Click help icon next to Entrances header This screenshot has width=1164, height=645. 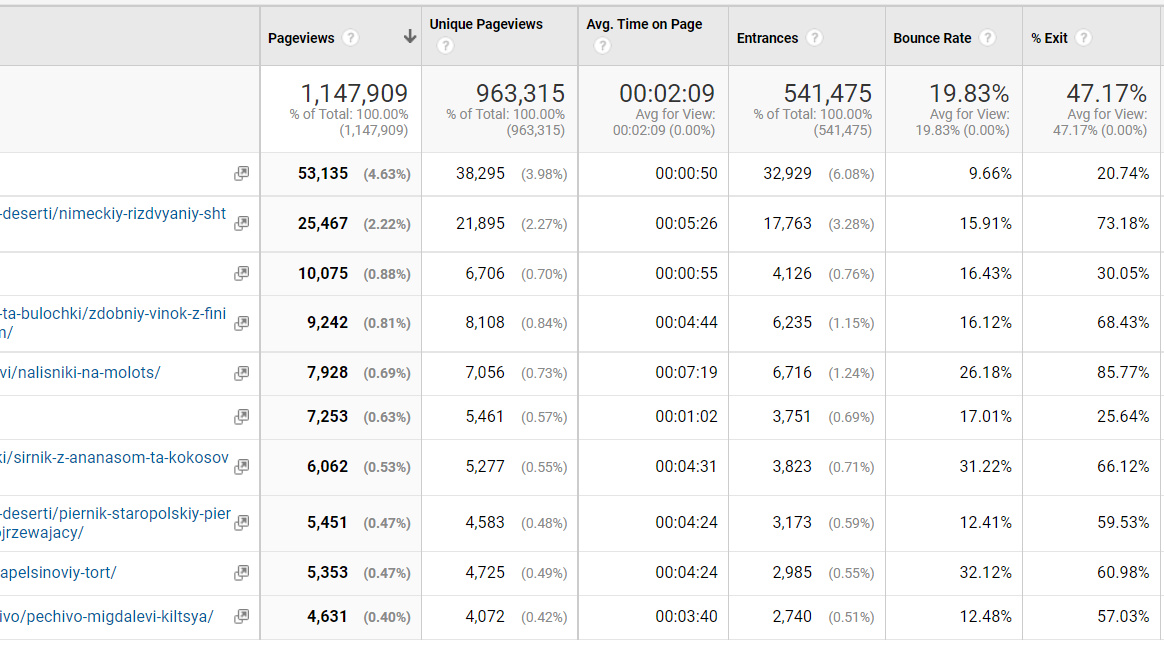[814, 38]
